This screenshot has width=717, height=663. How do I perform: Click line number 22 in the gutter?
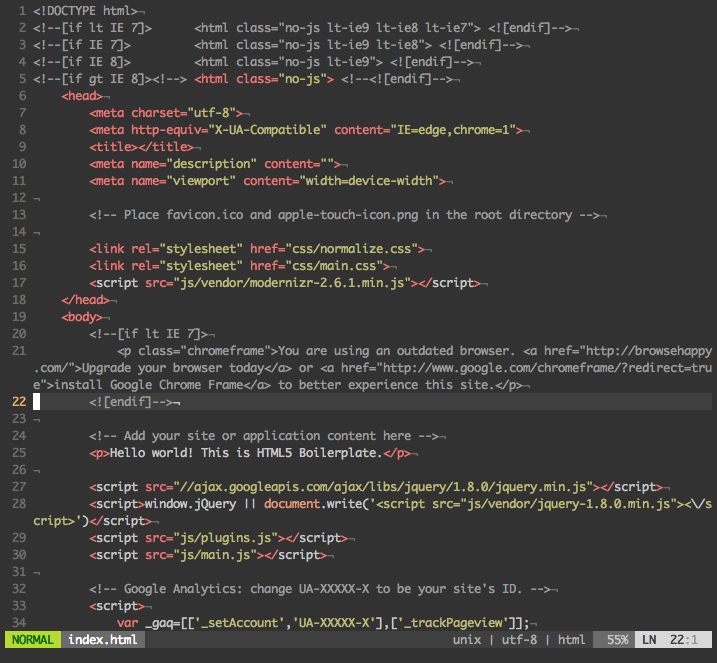[19, 402]
